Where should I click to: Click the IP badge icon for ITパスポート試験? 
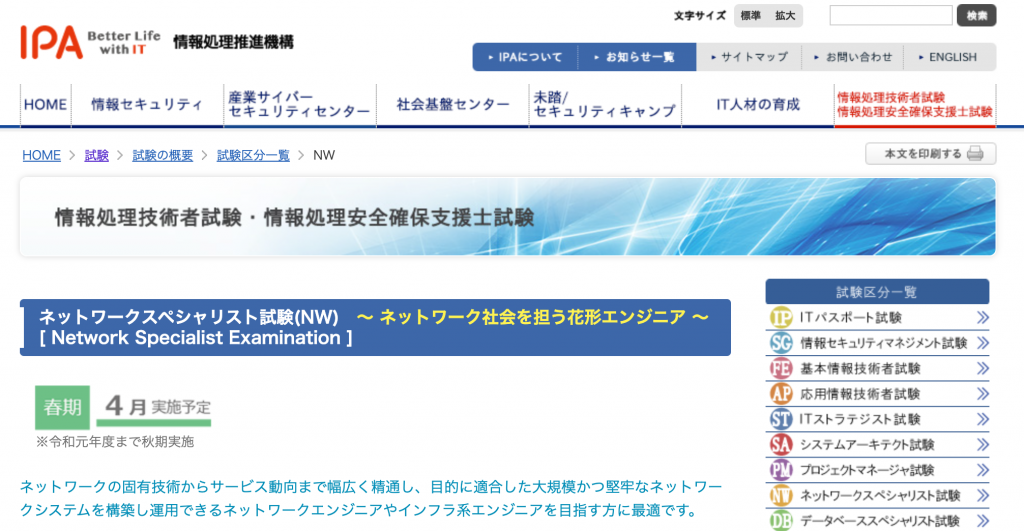[x=781, y=317]
